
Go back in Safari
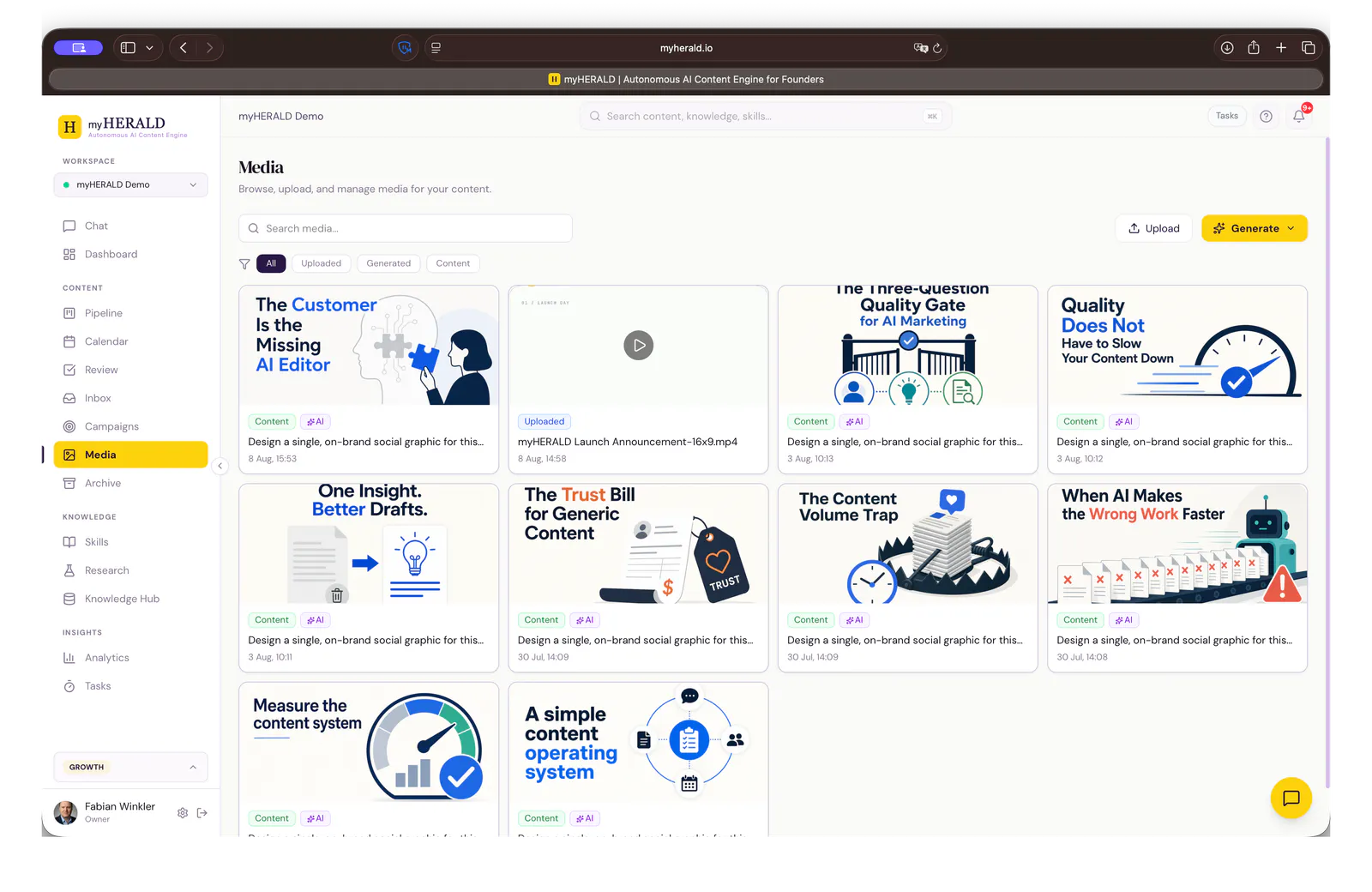(184, 48)
